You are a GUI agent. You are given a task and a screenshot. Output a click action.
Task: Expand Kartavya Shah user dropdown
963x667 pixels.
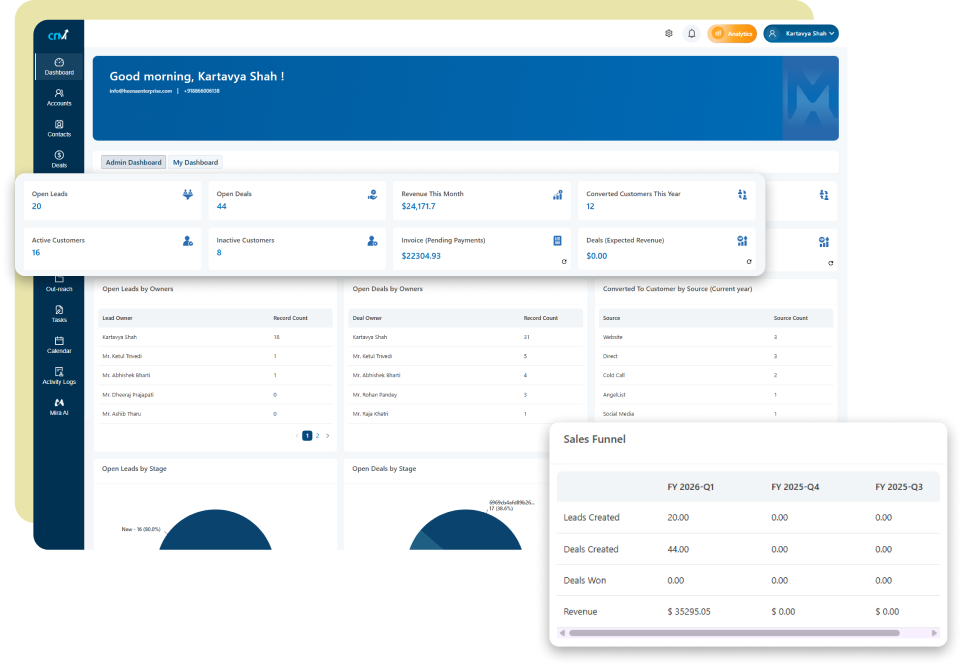point(800,33)
